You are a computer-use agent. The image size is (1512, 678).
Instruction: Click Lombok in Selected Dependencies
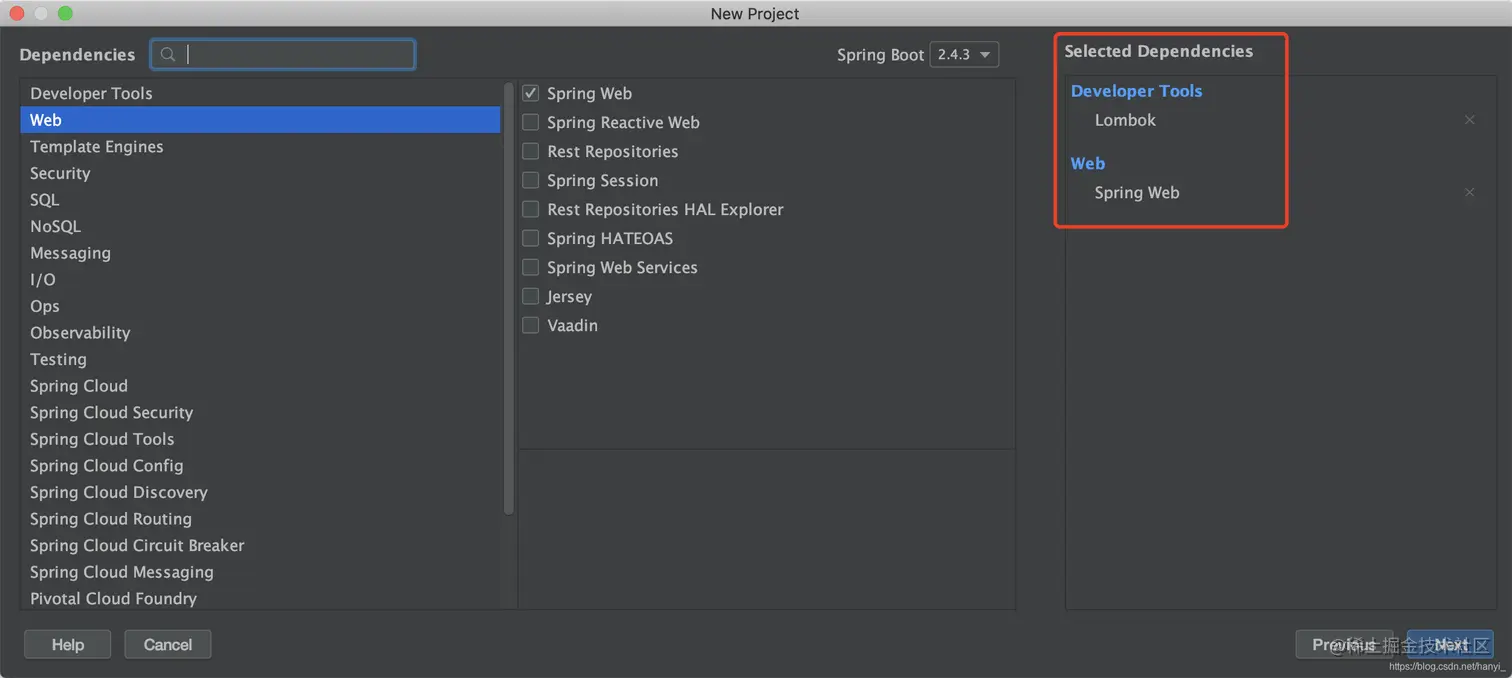pyautogui.click(x=1125, y=120)
